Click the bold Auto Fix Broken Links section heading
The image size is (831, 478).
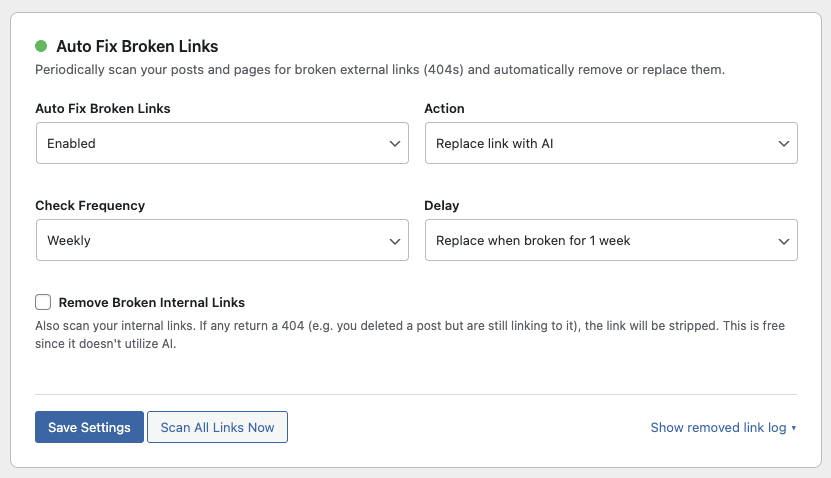click(137, 46)
